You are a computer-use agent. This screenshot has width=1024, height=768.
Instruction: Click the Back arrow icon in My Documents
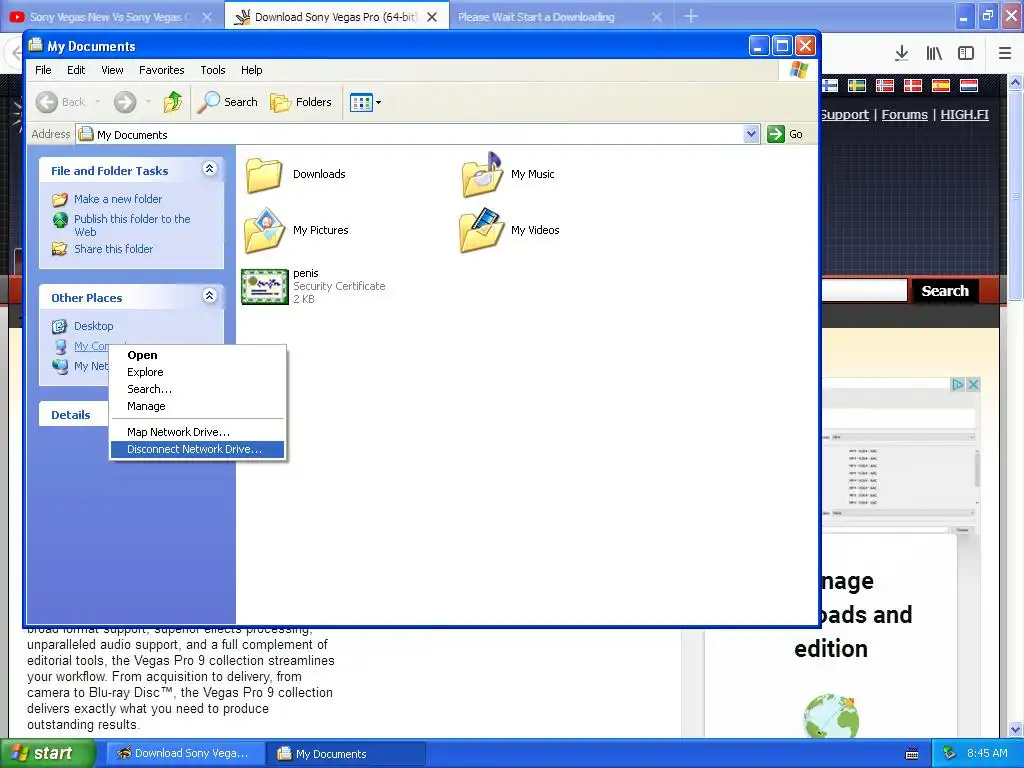(47, 102)
